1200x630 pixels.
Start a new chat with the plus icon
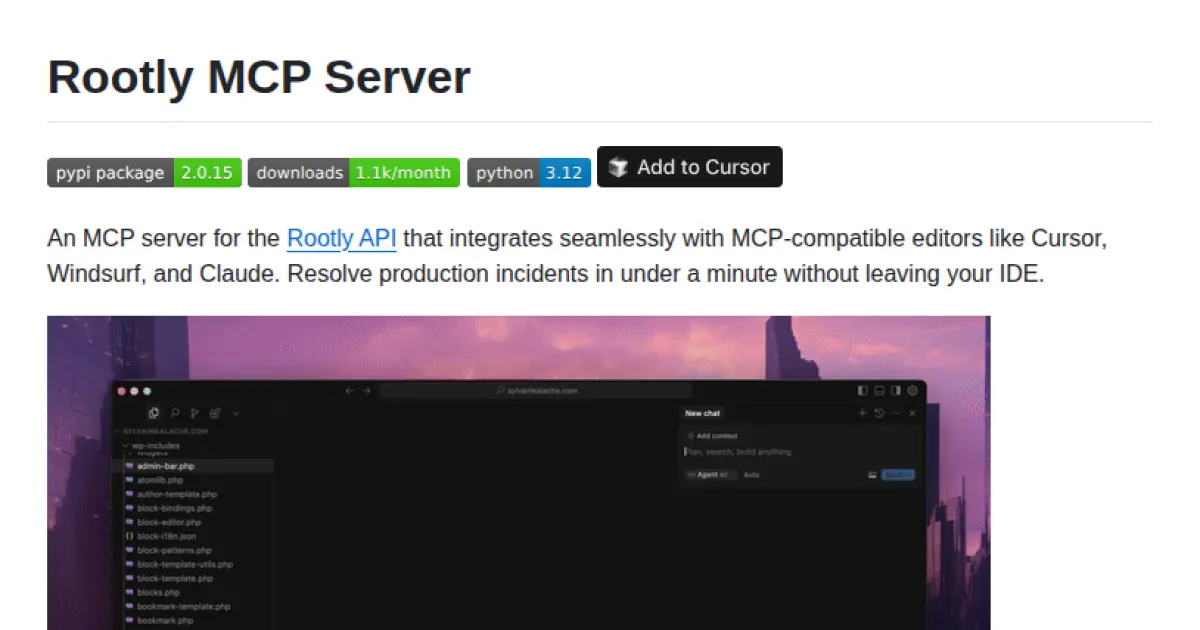862,413
